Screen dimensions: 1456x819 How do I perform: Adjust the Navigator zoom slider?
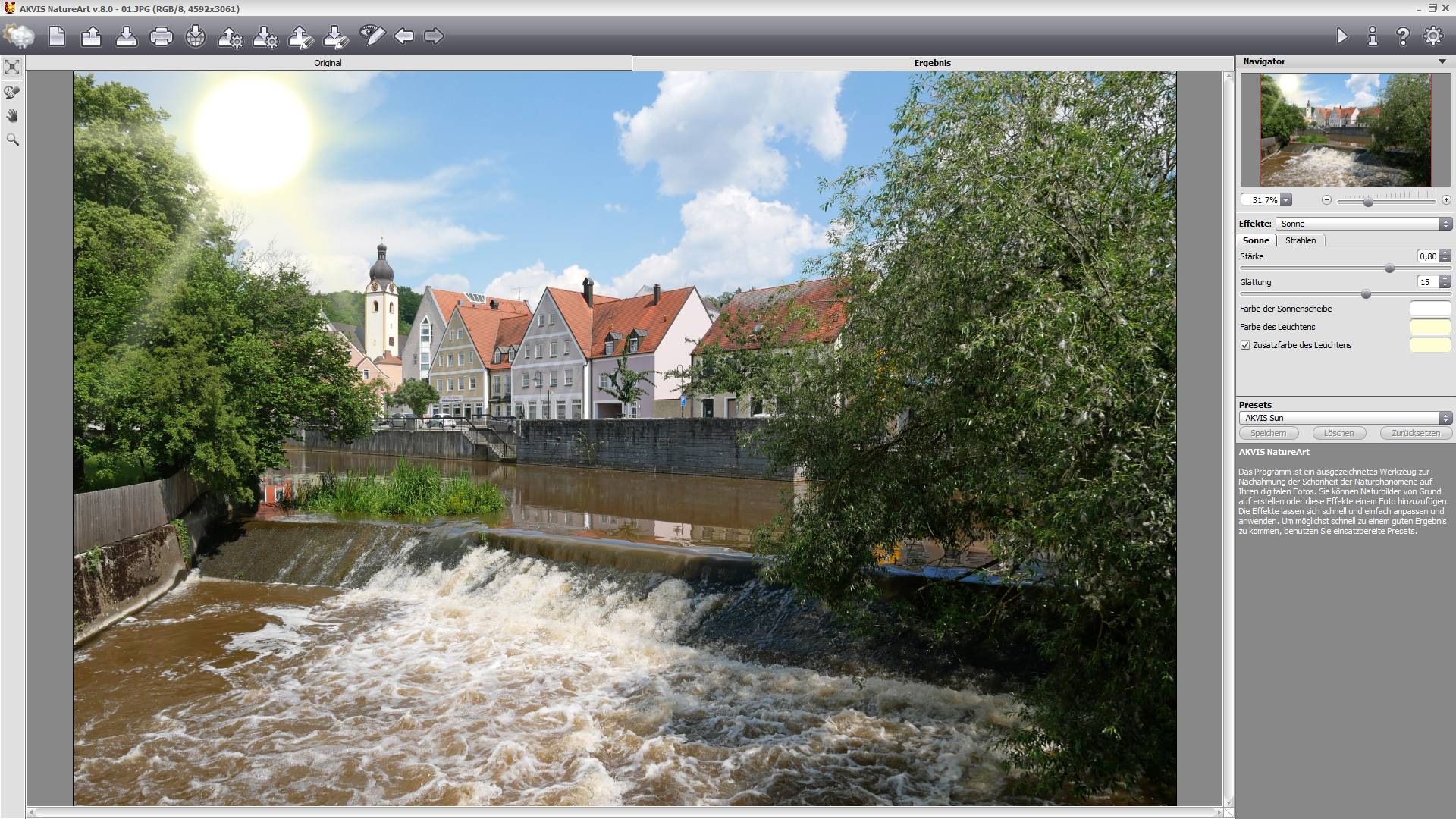coord(1368,202)
